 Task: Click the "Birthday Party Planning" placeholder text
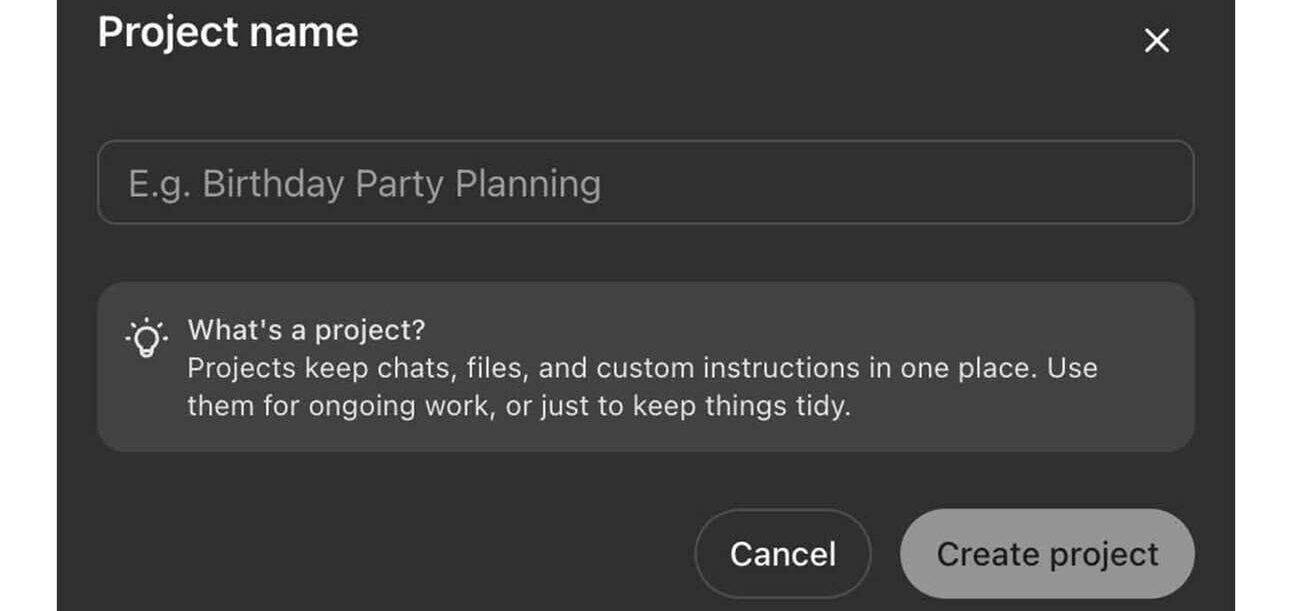tap(402, 184)
